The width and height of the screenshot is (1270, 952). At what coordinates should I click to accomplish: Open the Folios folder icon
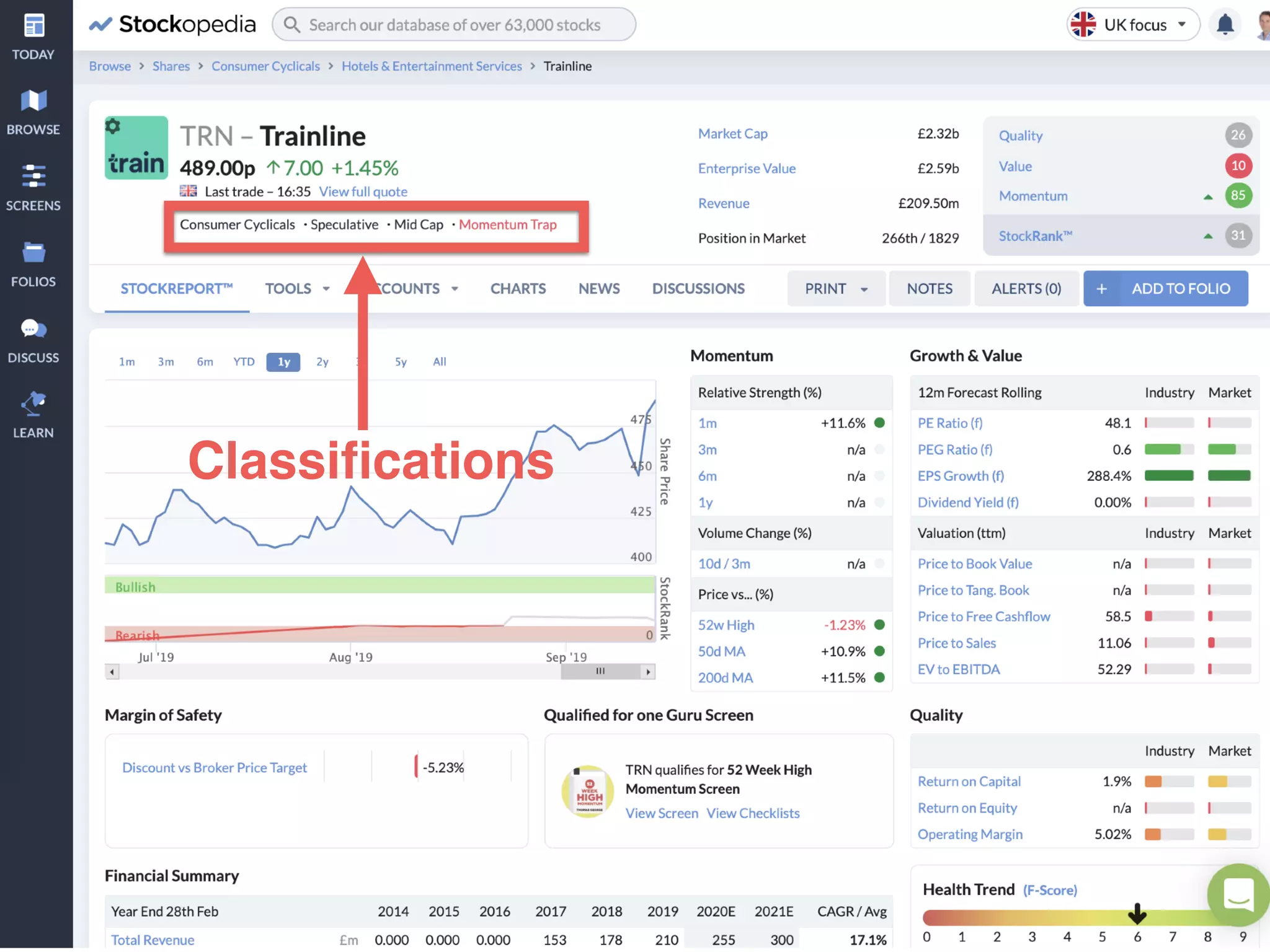coord(33,253)
